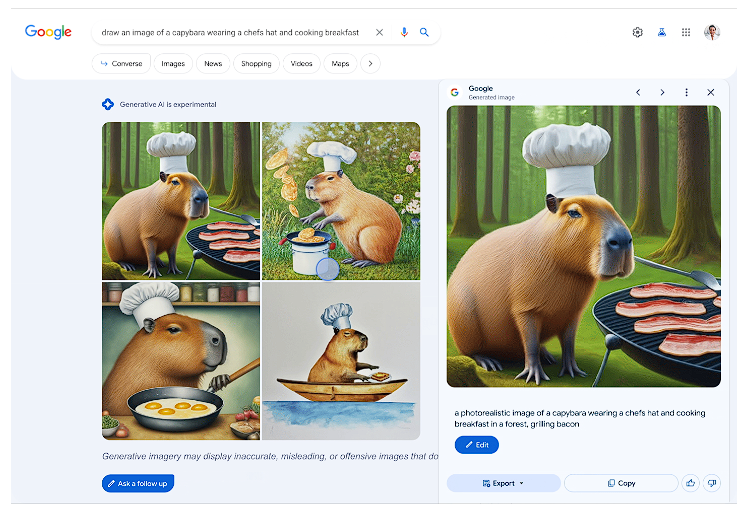The image size is (755, 512).
Task: Click the Ask a follow up button
Action: (138, 483)
